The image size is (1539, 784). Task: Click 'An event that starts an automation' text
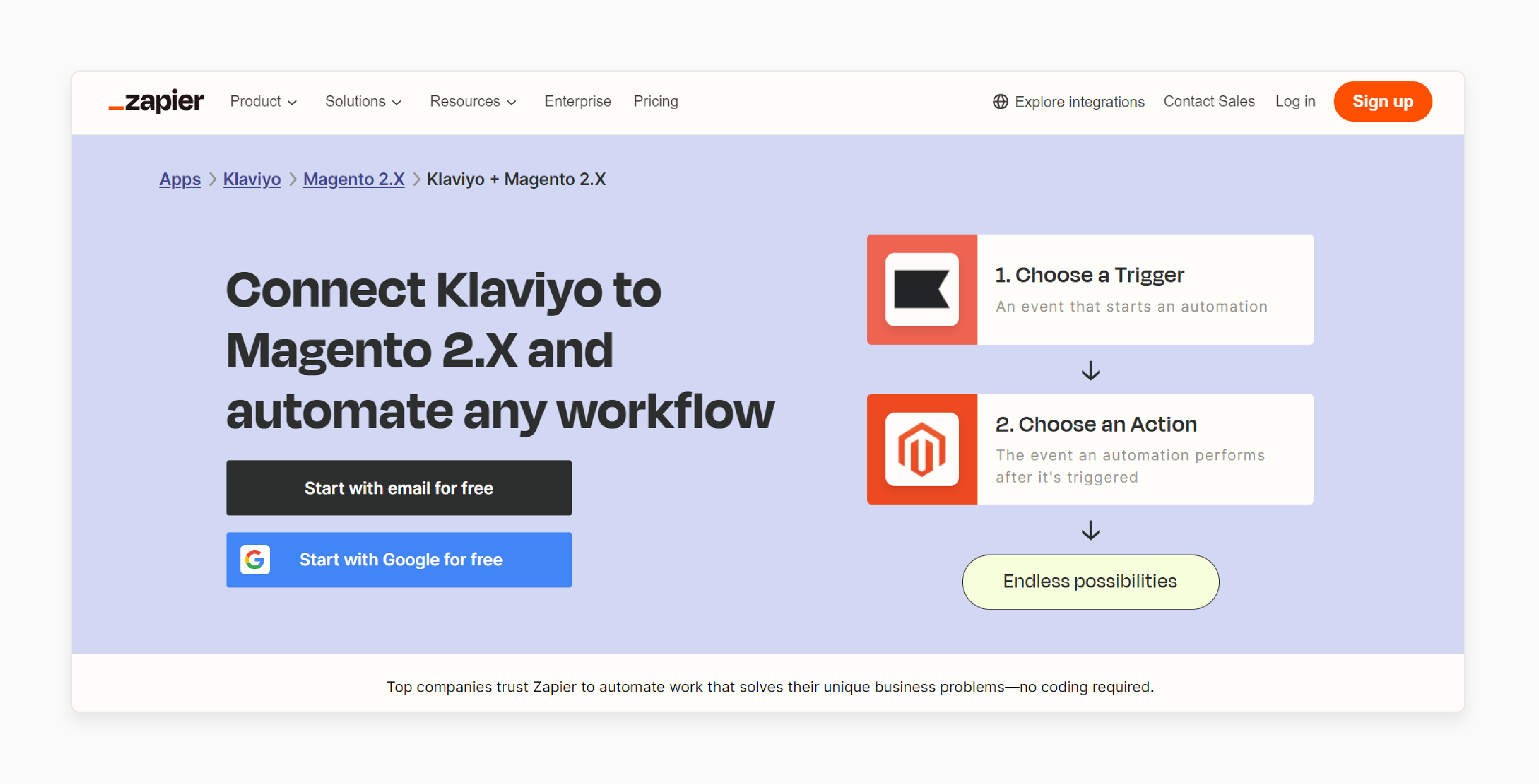[x=1131, y=306]
